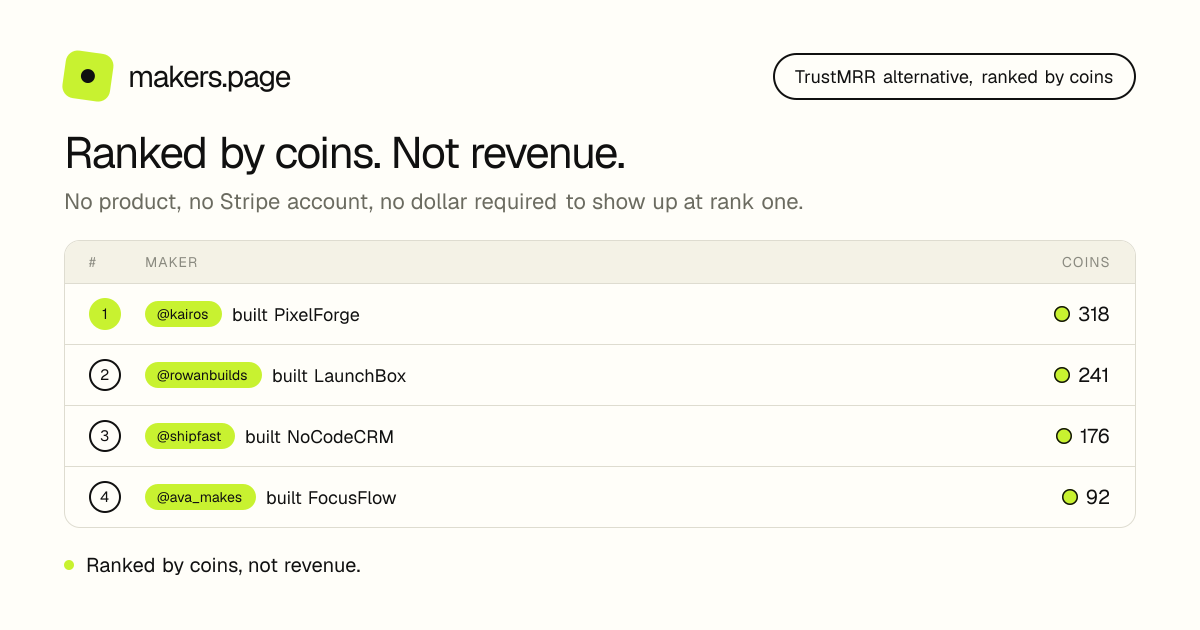Click the green bullet dot in the footer

(x=69, y=565)
